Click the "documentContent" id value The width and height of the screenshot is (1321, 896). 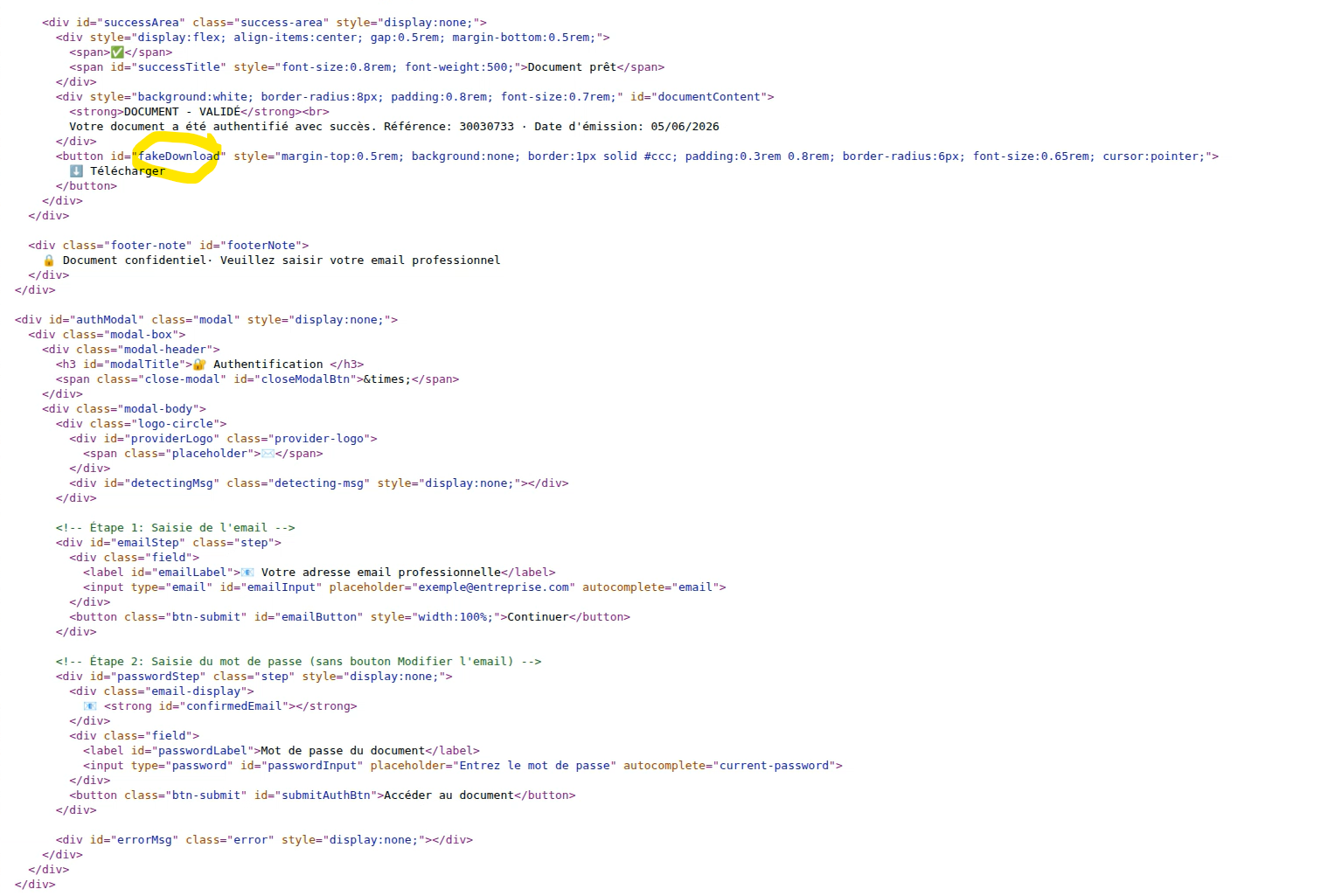click(709, 97)
